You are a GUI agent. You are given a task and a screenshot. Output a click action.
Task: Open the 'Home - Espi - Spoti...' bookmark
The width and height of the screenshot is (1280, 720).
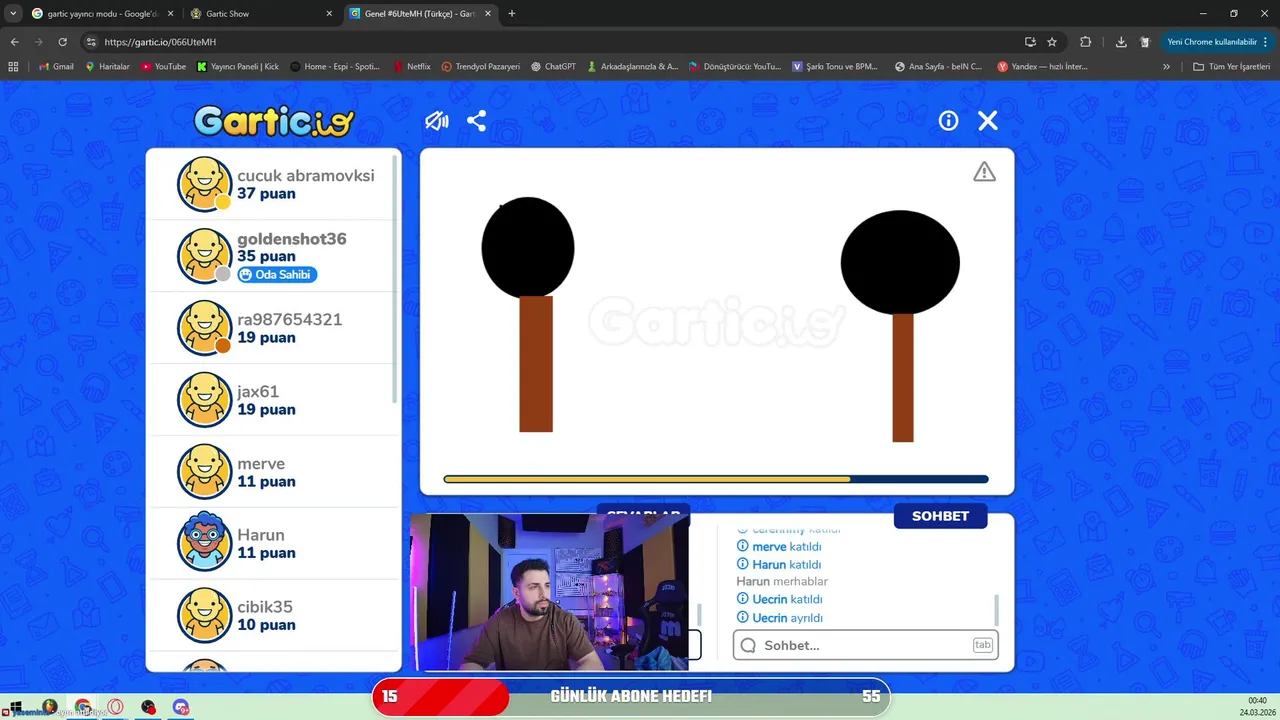[335, 66]
